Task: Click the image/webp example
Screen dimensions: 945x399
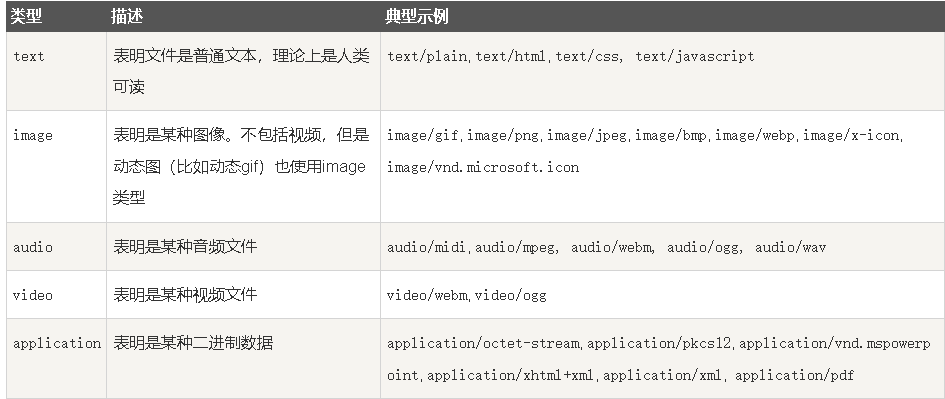Action: pyautogui.click(x=755, y=136)
